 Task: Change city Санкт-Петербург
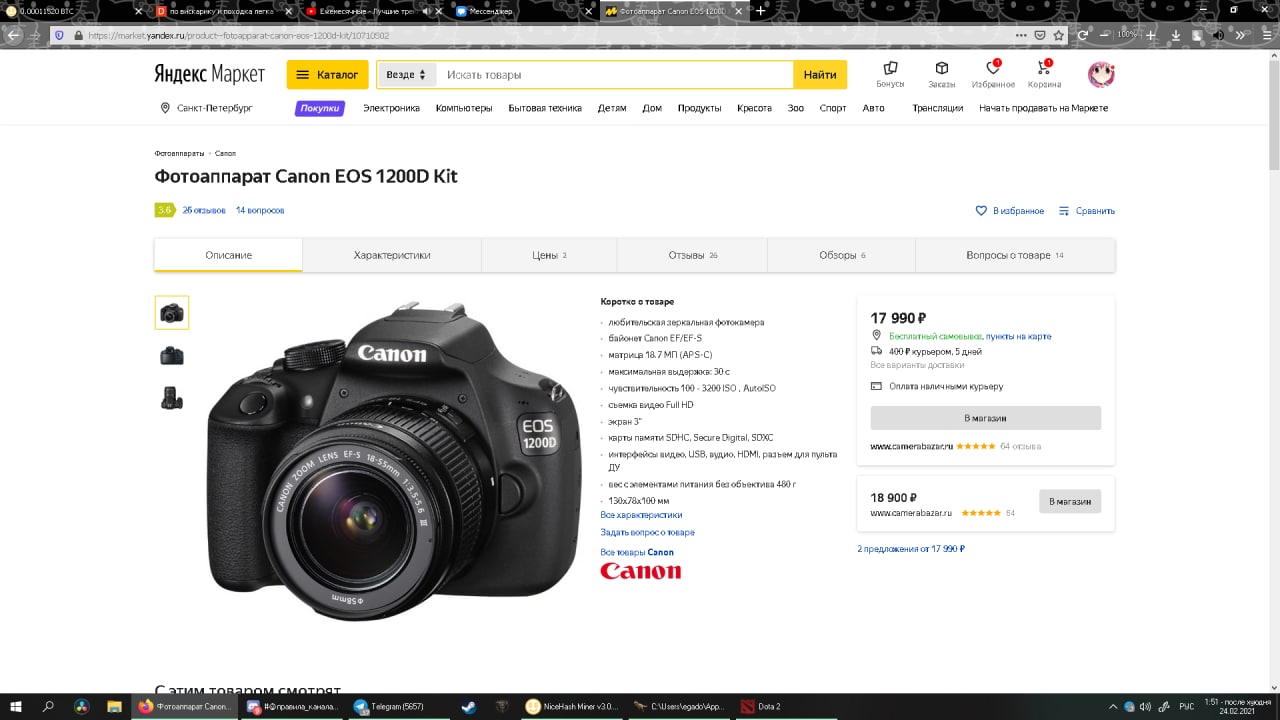click(x=207, y=108)
